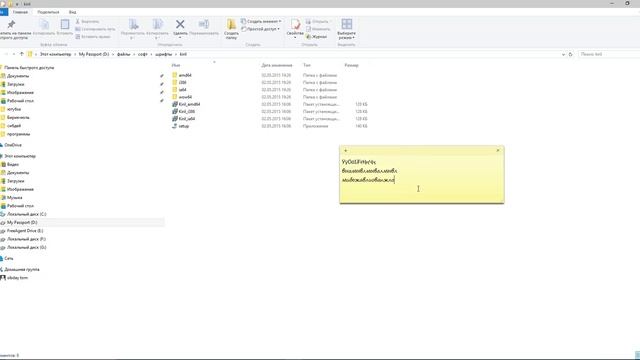The image size is (640, 360).
Task: Click Скопировать путь in the ribbon
Action: click(95, 29)
